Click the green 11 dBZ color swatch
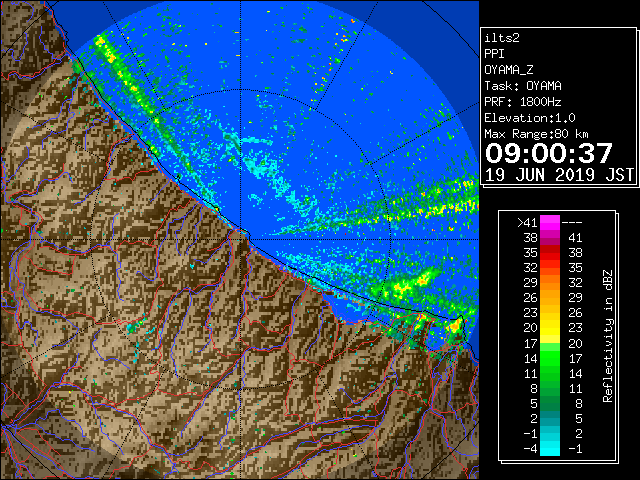640x480 pixels. [550, 373]
